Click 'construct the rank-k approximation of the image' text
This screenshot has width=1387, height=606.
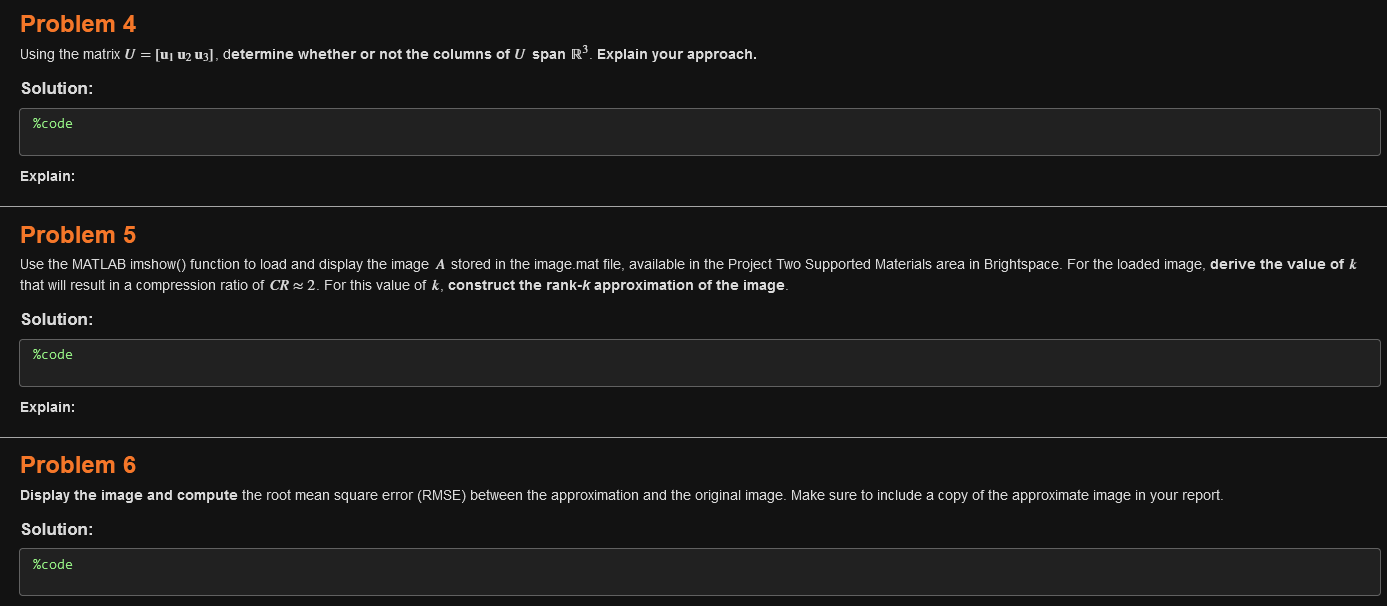coord(616,285)
